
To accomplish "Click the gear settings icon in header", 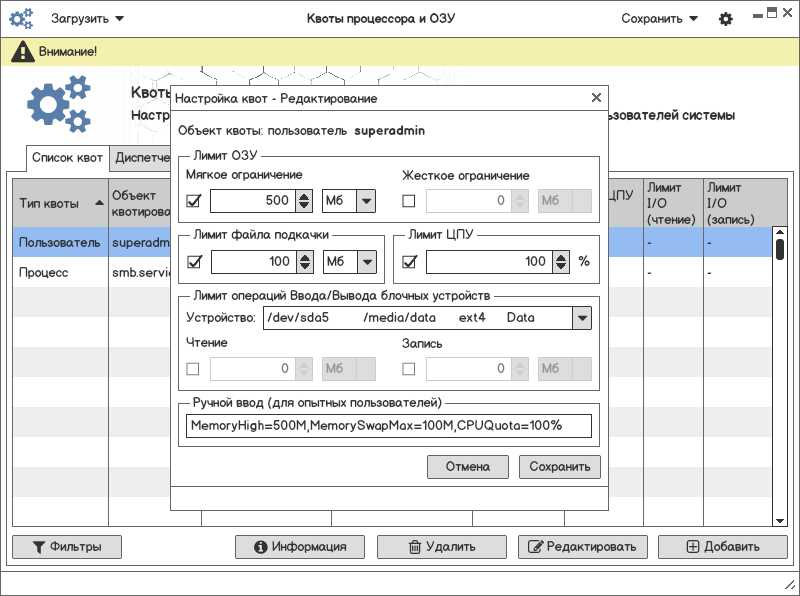I will [x=726, y=19].
